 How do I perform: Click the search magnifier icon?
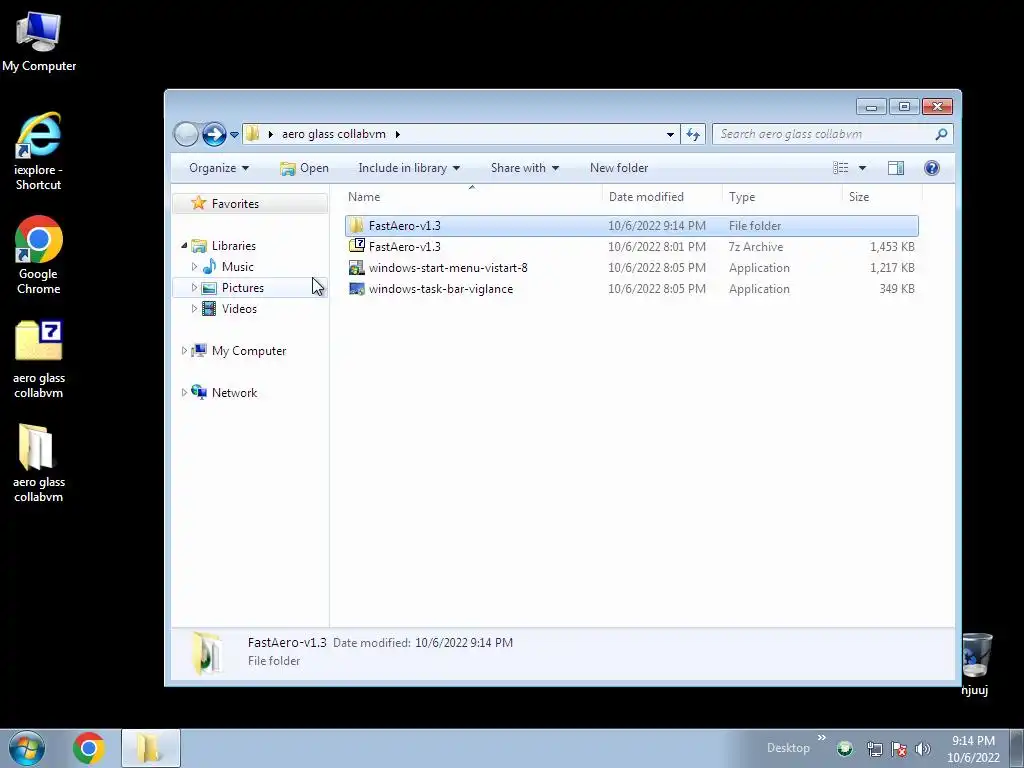coord(941,134)
